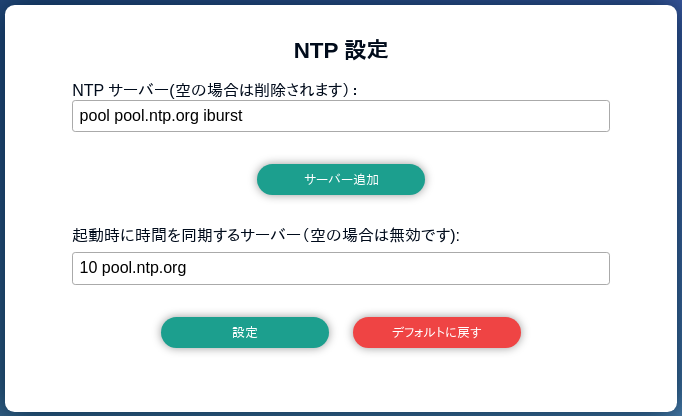Place cursor on the number 10
Screen dimensions: 682x416
(x=88, y=268)
